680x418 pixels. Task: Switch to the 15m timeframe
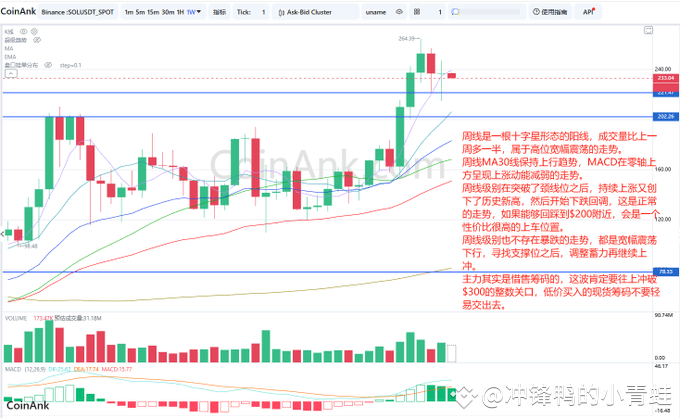click(153, 12)
